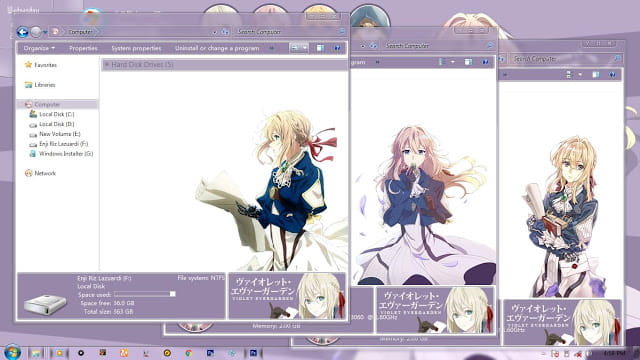Click the Change your view icon in front window
Screen dimensions: 640x360
(x=295, y=48)
